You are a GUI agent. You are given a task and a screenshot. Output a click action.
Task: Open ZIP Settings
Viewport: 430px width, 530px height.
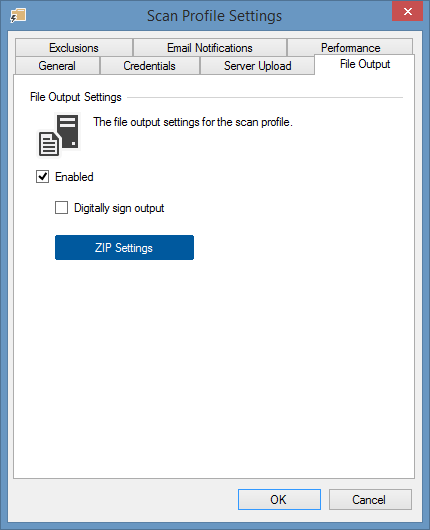click(x=124, y=247)
